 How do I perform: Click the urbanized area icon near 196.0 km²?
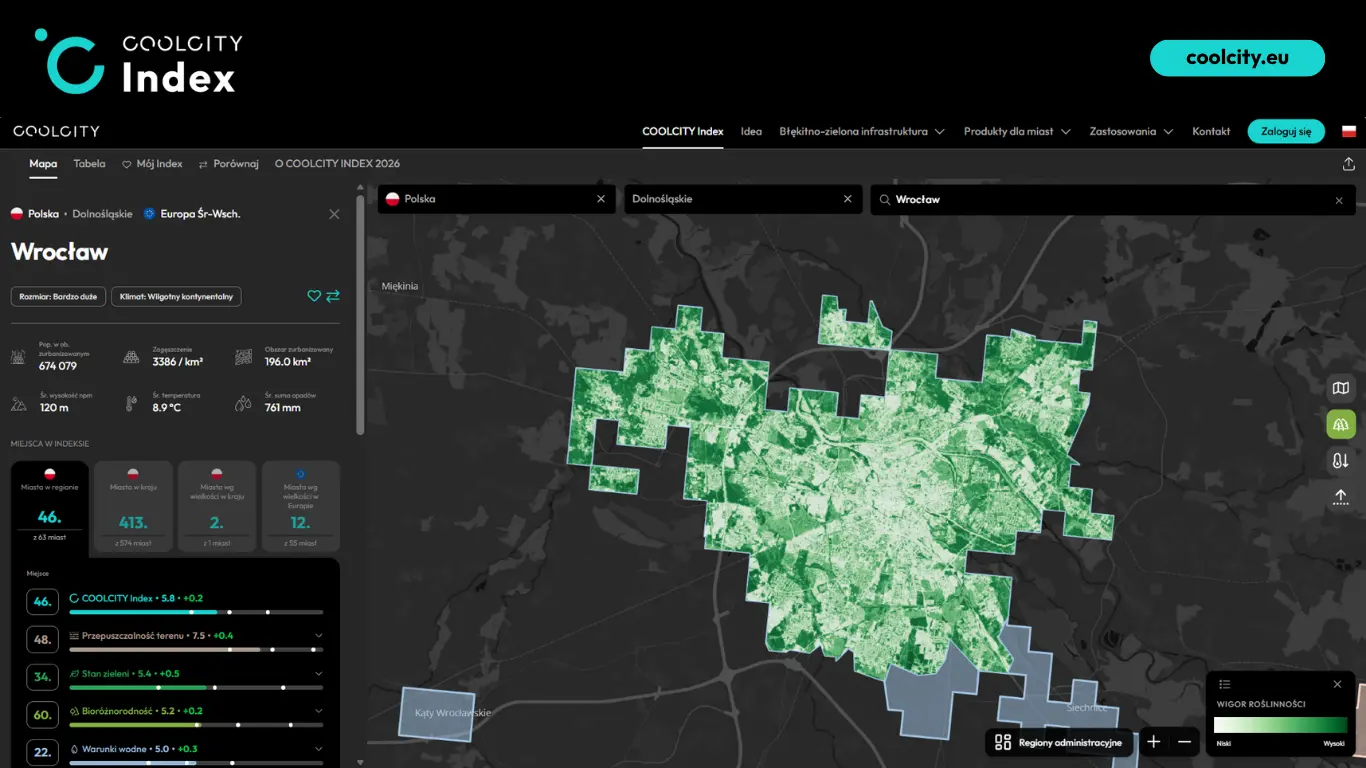tap(244, 357)
